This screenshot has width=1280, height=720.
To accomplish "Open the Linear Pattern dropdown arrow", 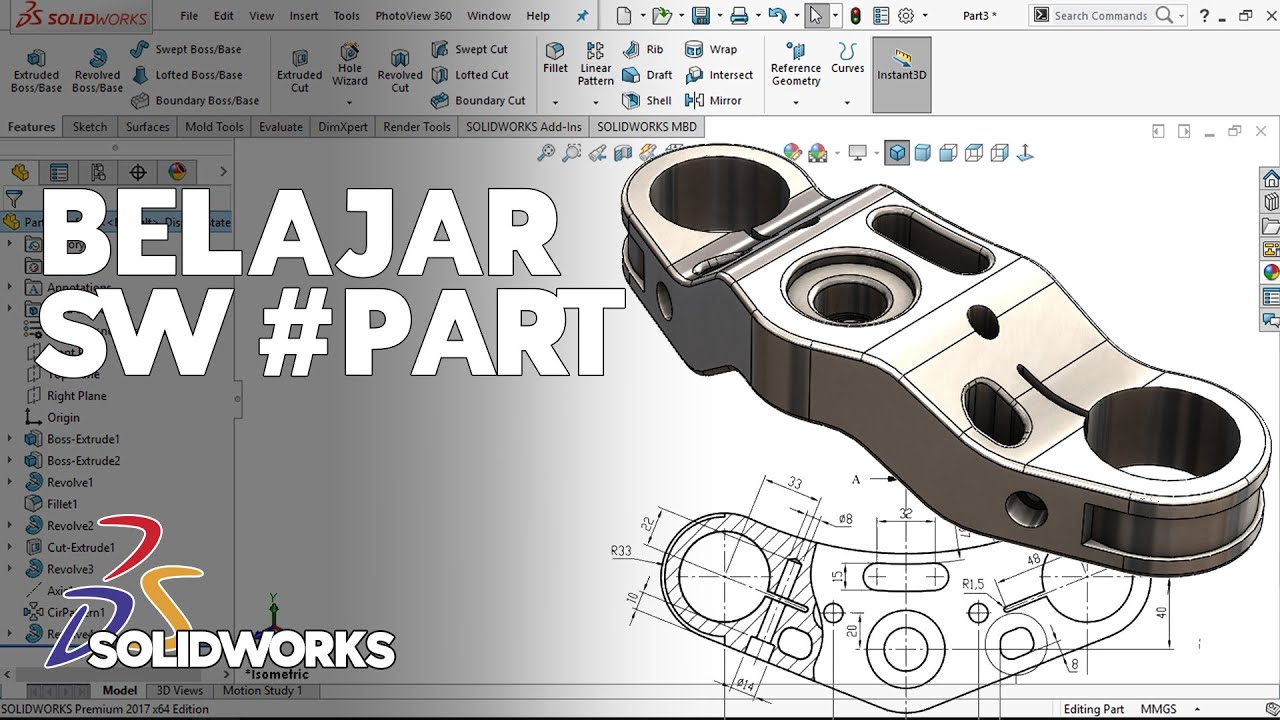I will tap(596, 102).
